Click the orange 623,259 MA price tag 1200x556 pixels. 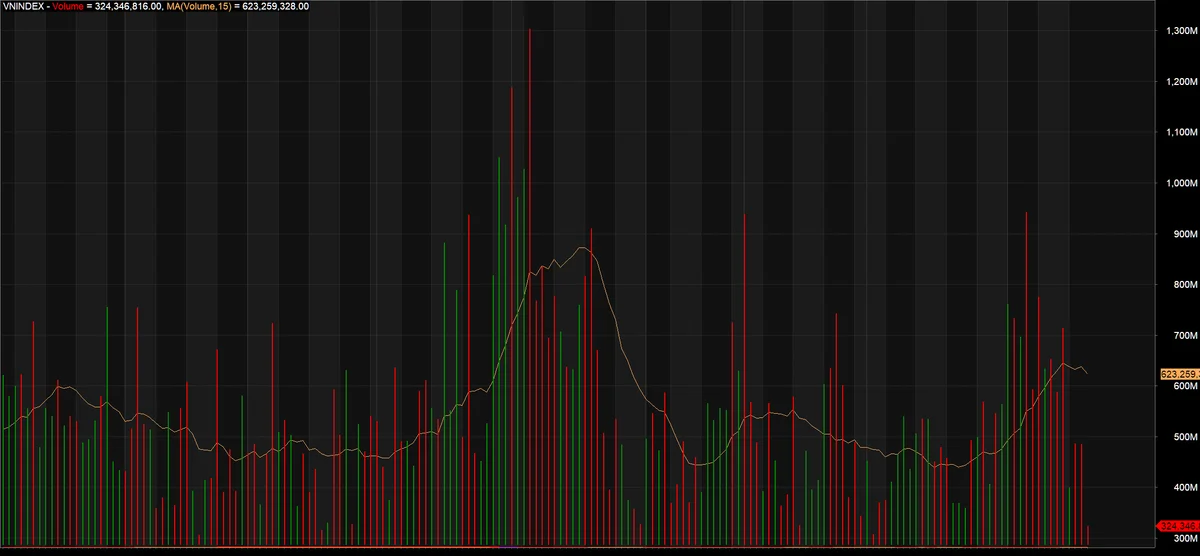[1178, 374]
